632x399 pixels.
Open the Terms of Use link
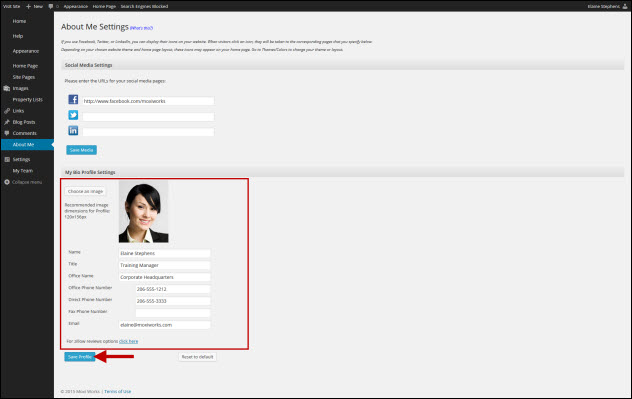(x=117, y=391)
